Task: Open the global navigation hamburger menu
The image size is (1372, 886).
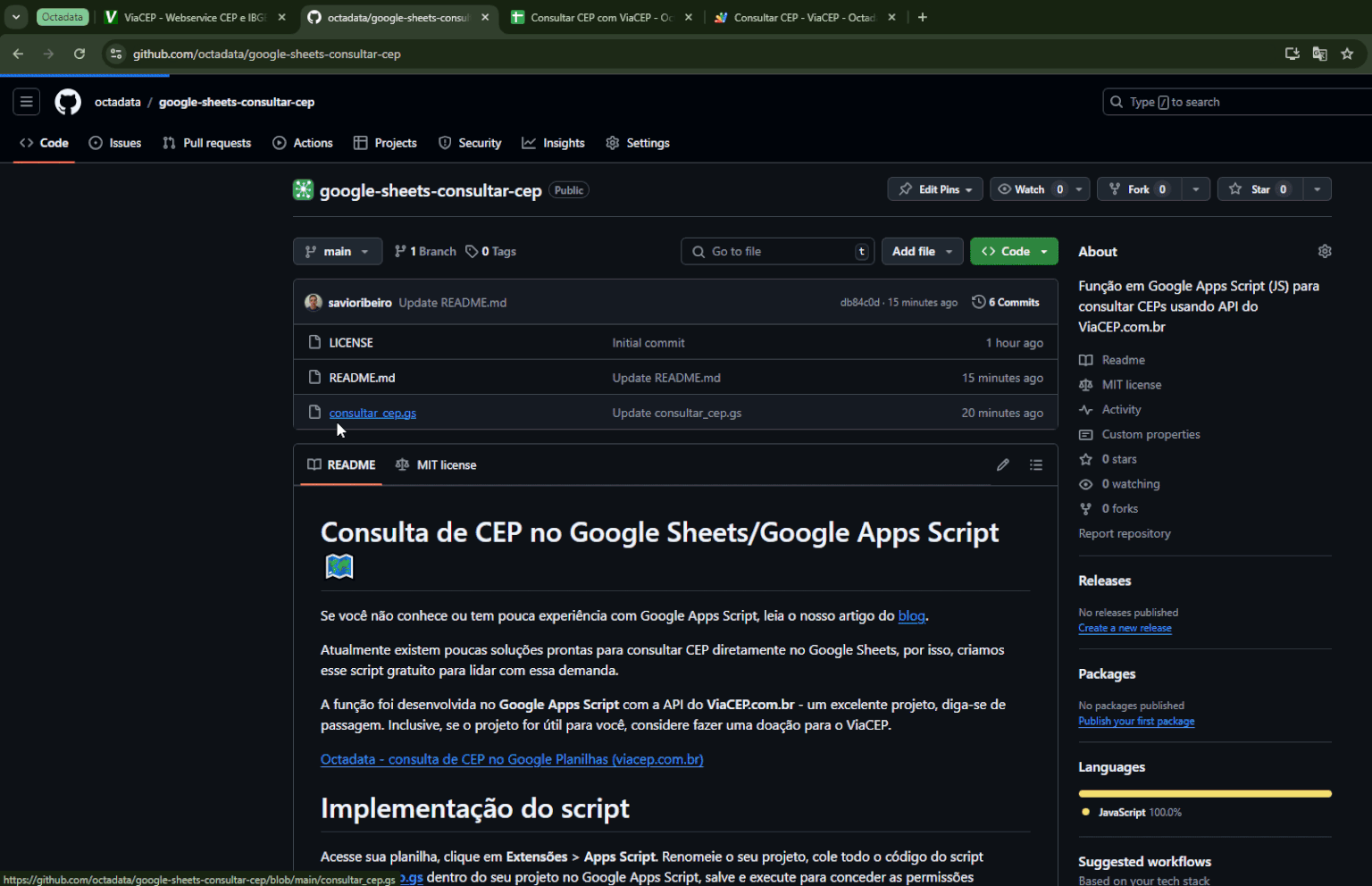Action: [26, 101]
